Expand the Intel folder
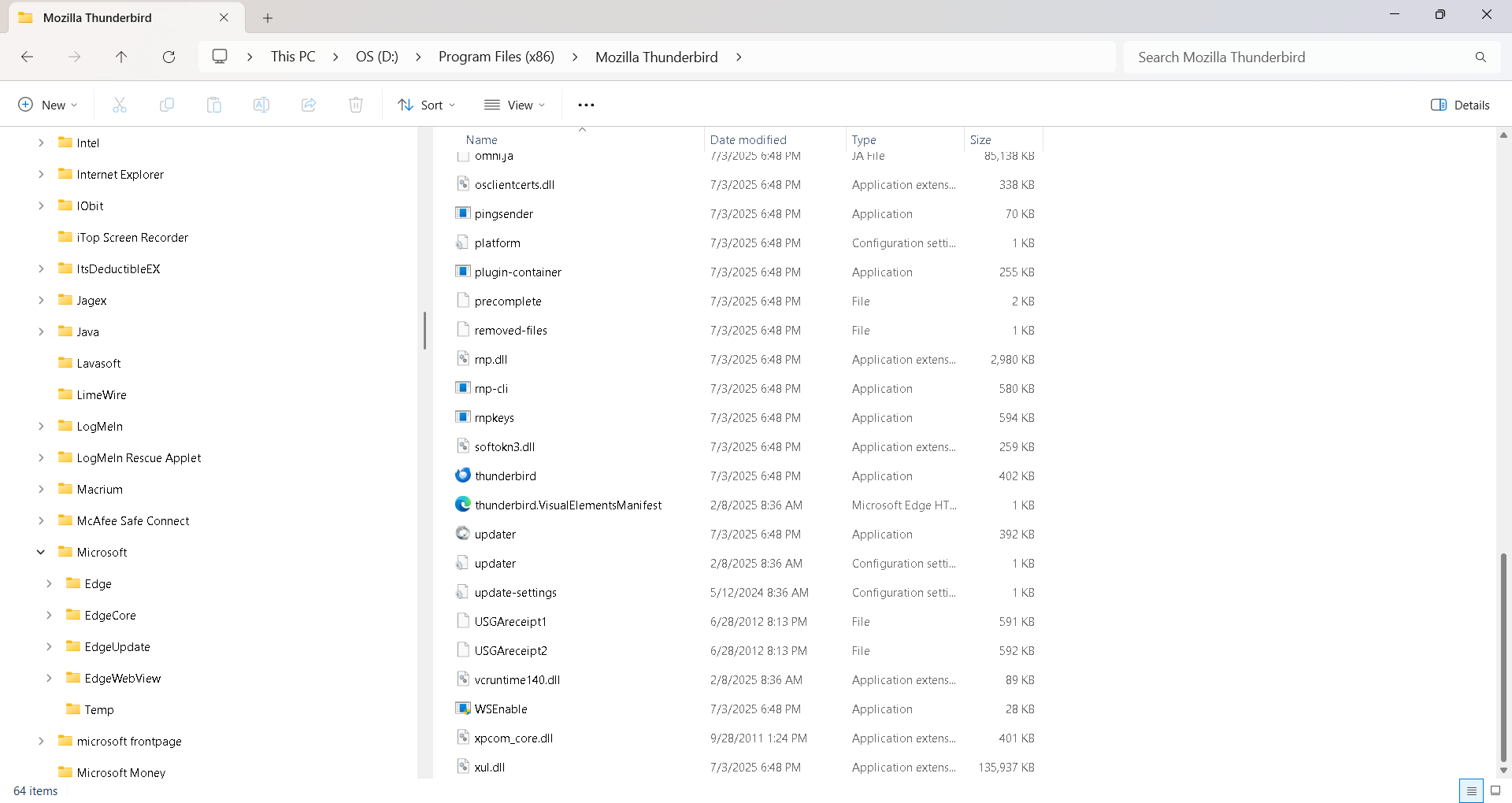 tap(41, 142)
